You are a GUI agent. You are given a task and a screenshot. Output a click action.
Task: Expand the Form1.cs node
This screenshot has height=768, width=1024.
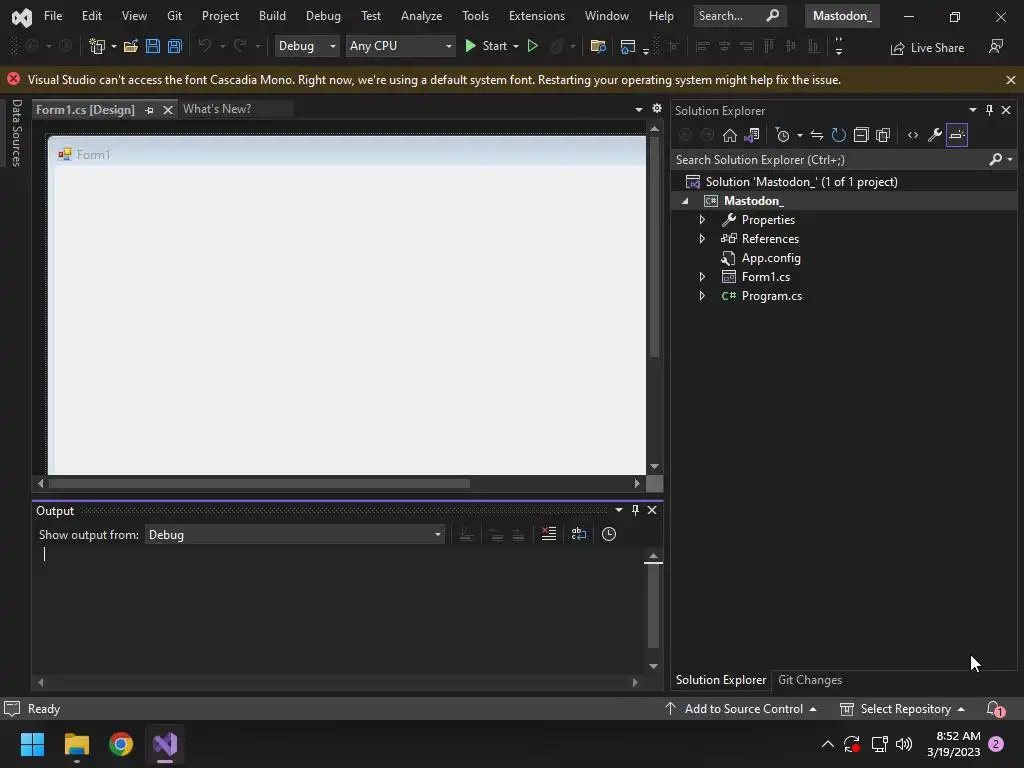702,277
